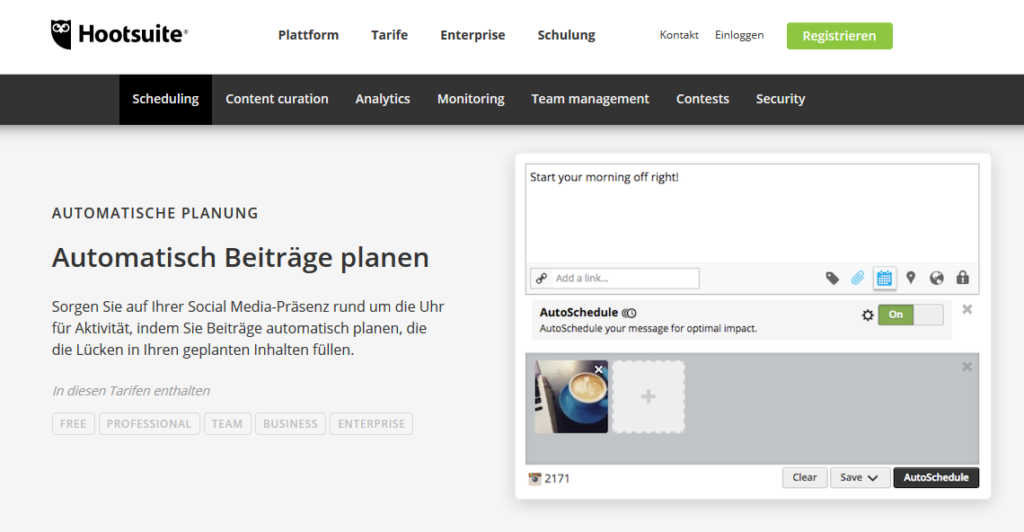Select the TEAM plan tag
The width and height of the screenshot is (1024, 532).
point(227,424)
